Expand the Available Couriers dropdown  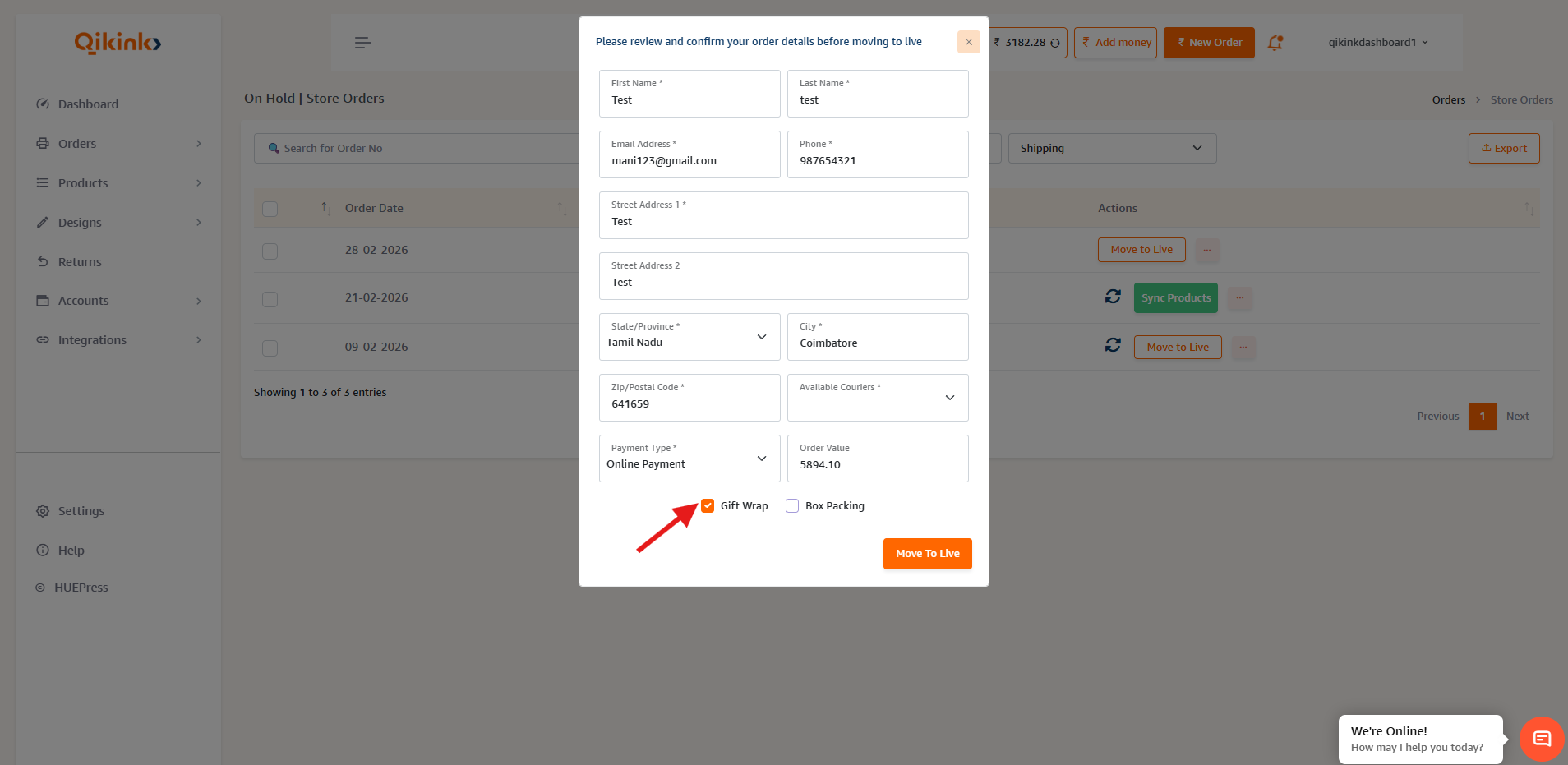(x=877, y=398)
